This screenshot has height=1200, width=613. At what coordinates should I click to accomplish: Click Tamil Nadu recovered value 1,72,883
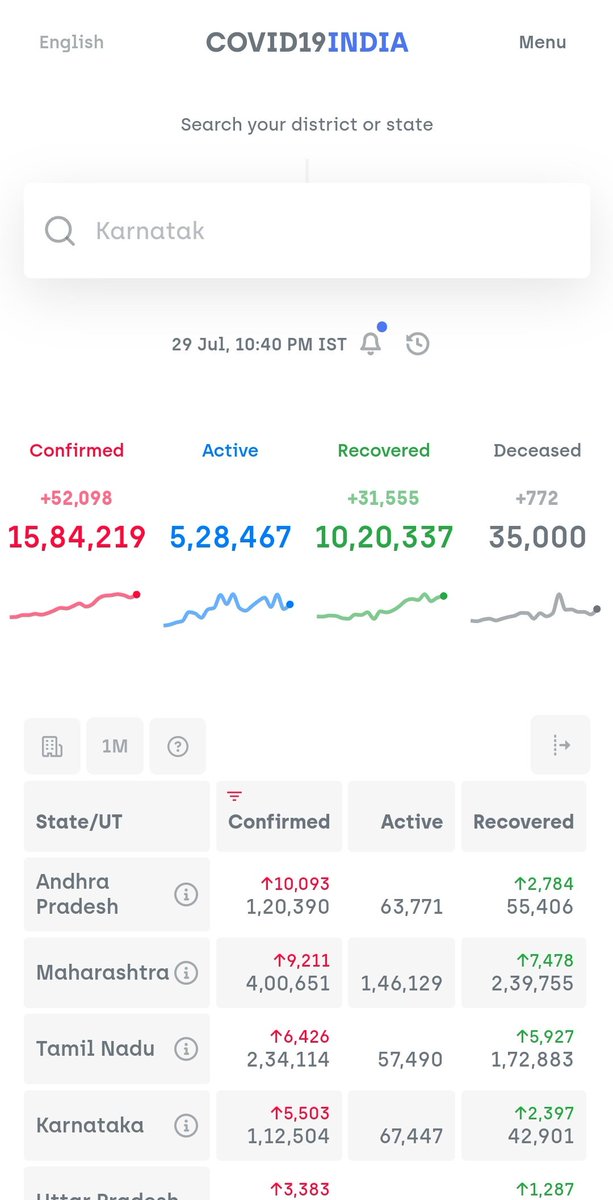click(533, 1060)
